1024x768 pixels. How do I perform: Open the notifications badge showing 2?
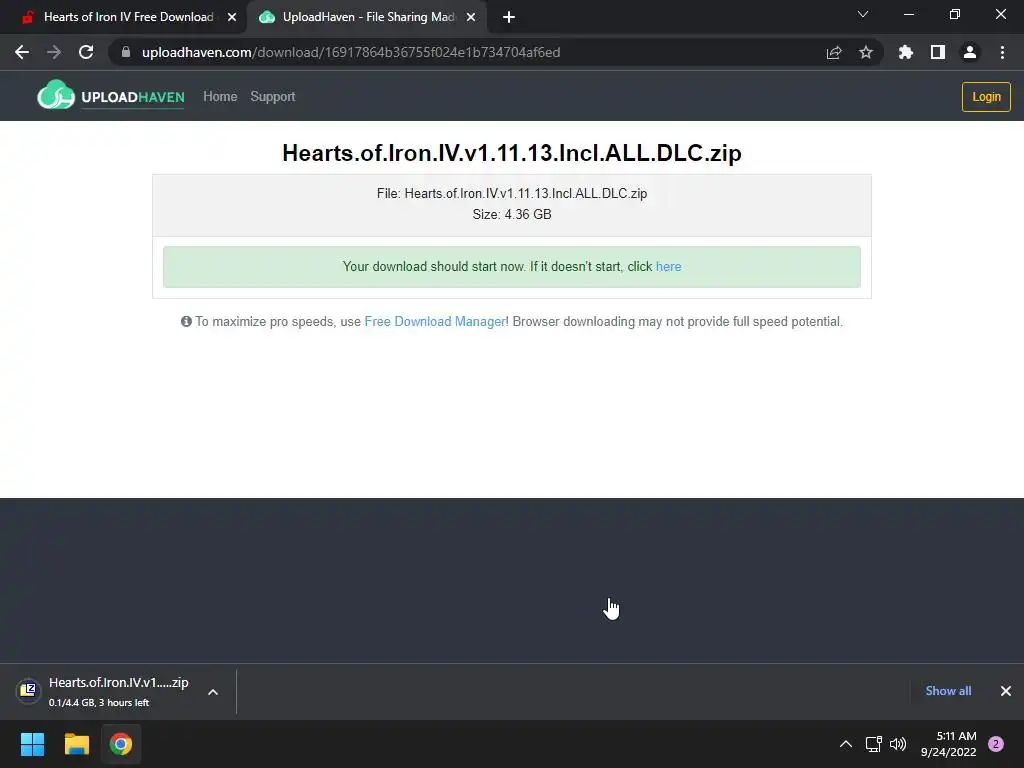tap(996, 744)
